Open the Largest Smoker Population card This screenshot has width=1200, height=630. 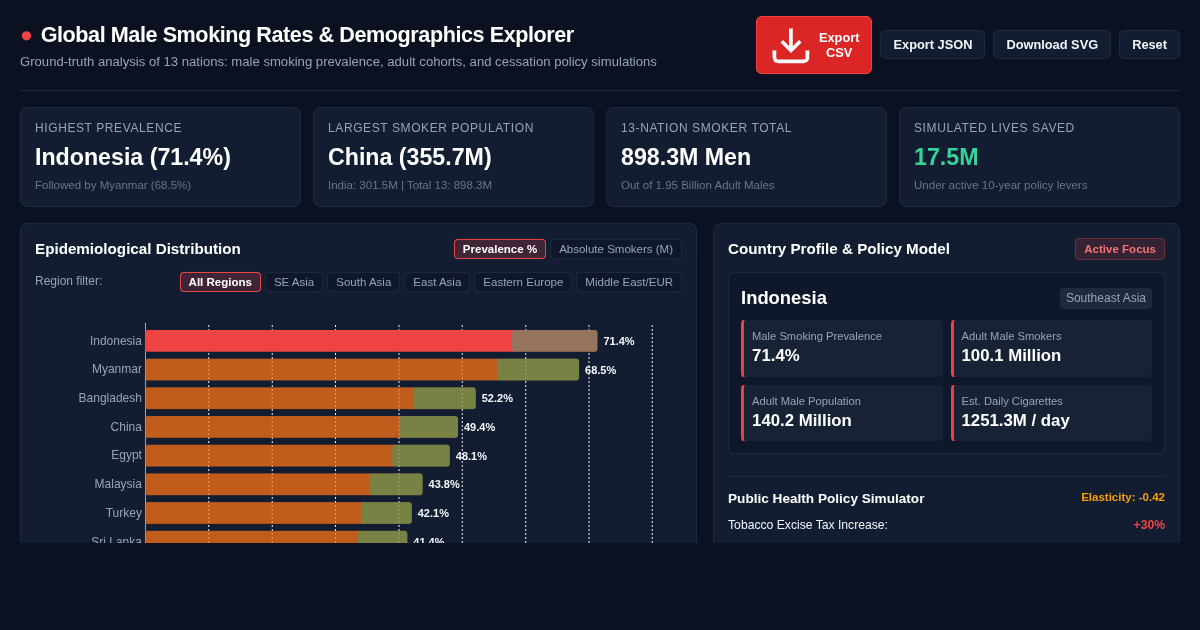(x=453, y=157)
